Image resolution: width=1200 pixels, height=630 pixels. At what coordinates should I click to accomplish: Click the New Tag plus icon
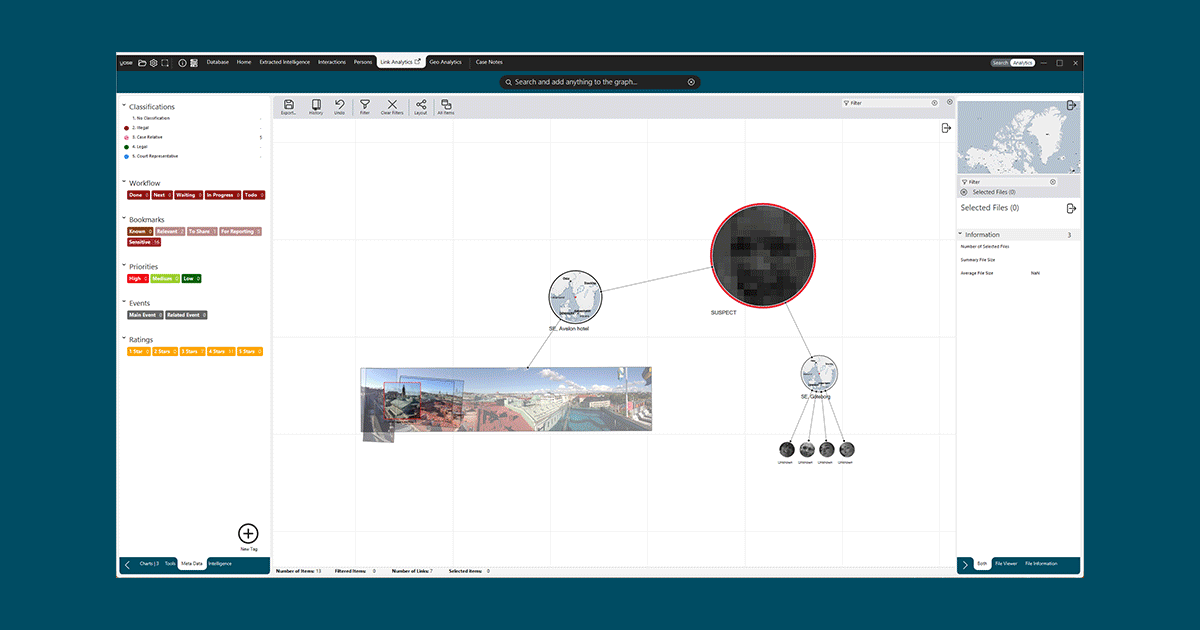tap(248, 534)
